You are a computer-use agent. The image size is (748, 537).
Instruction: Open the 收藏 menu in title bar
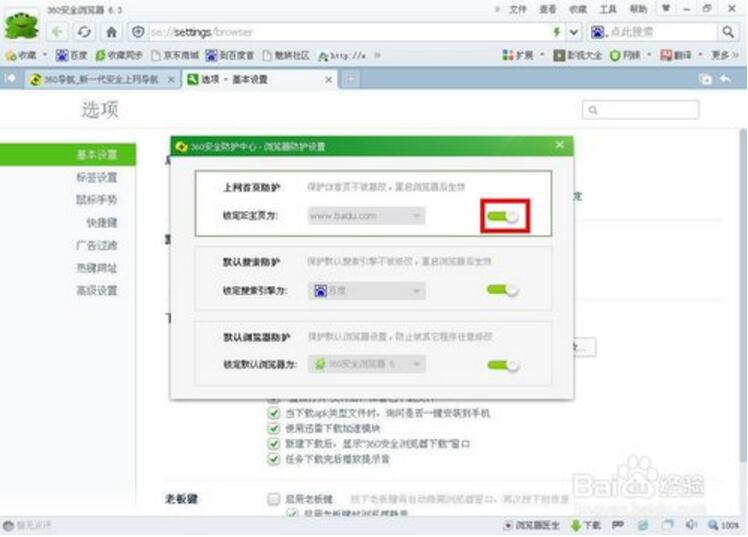tap(578, 9)
